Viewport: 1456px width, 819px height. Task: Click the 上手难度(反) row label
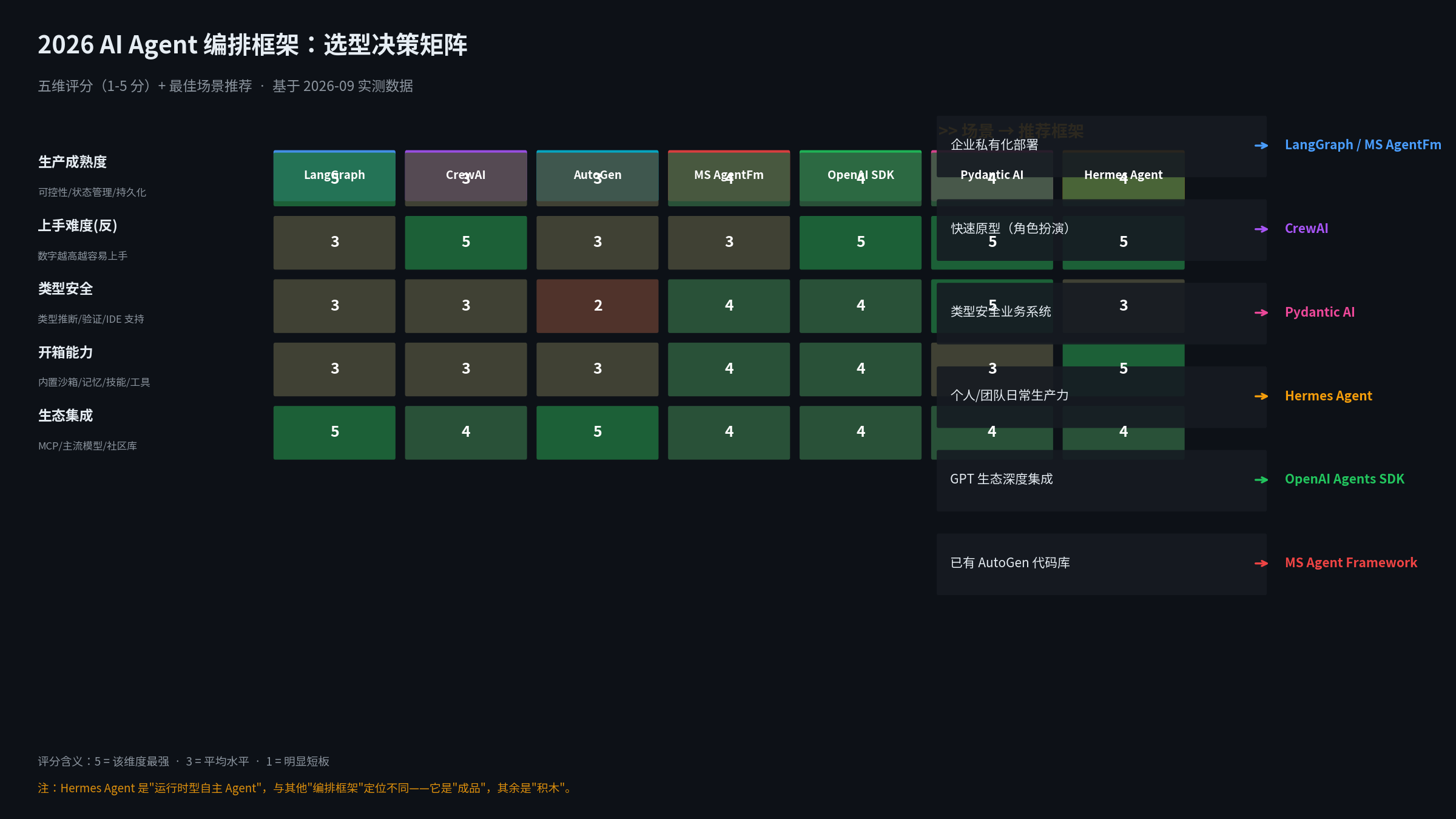click(78, 226)
